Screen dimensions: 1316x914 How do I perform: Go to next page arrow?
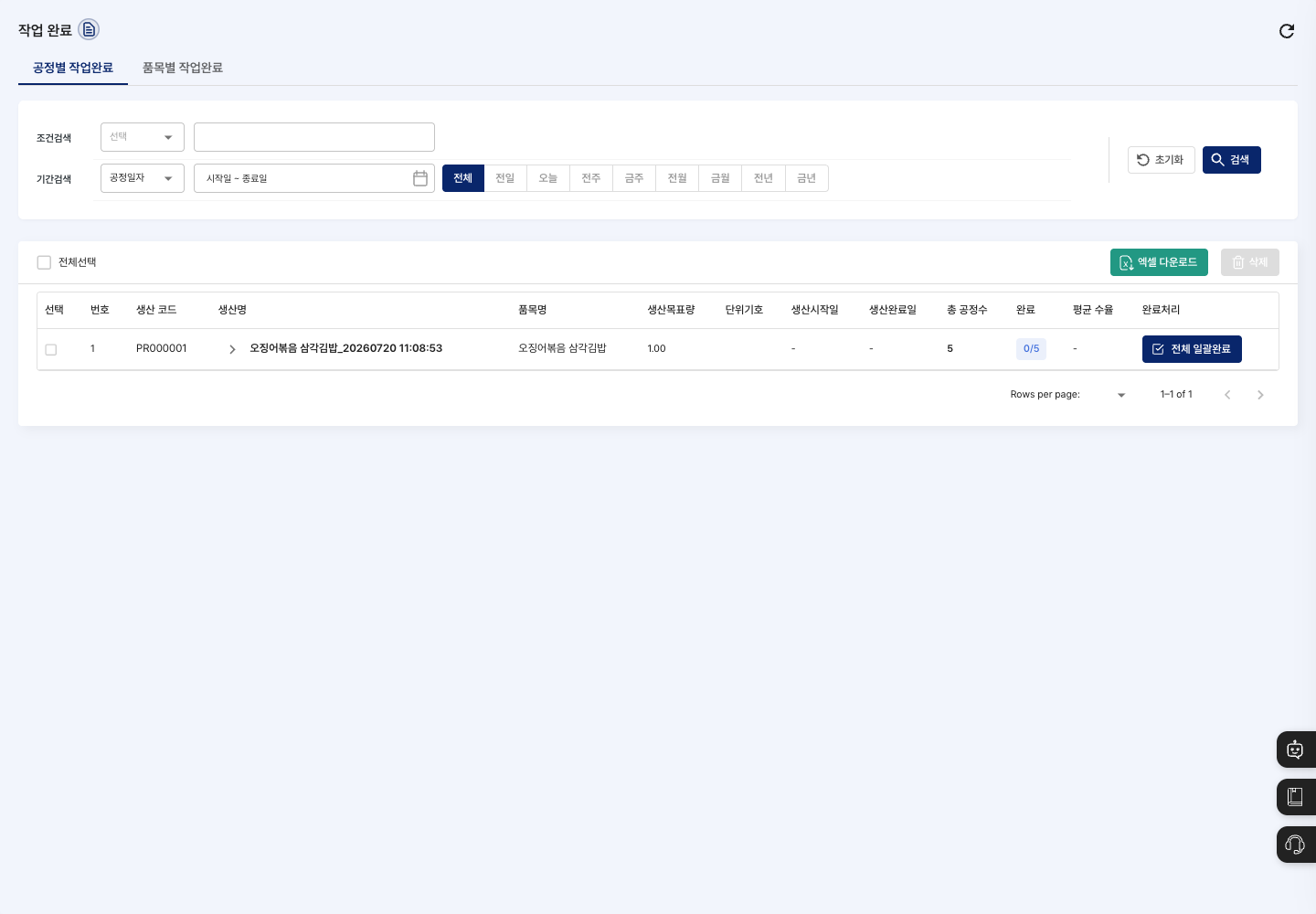(x=1260, y=395)
